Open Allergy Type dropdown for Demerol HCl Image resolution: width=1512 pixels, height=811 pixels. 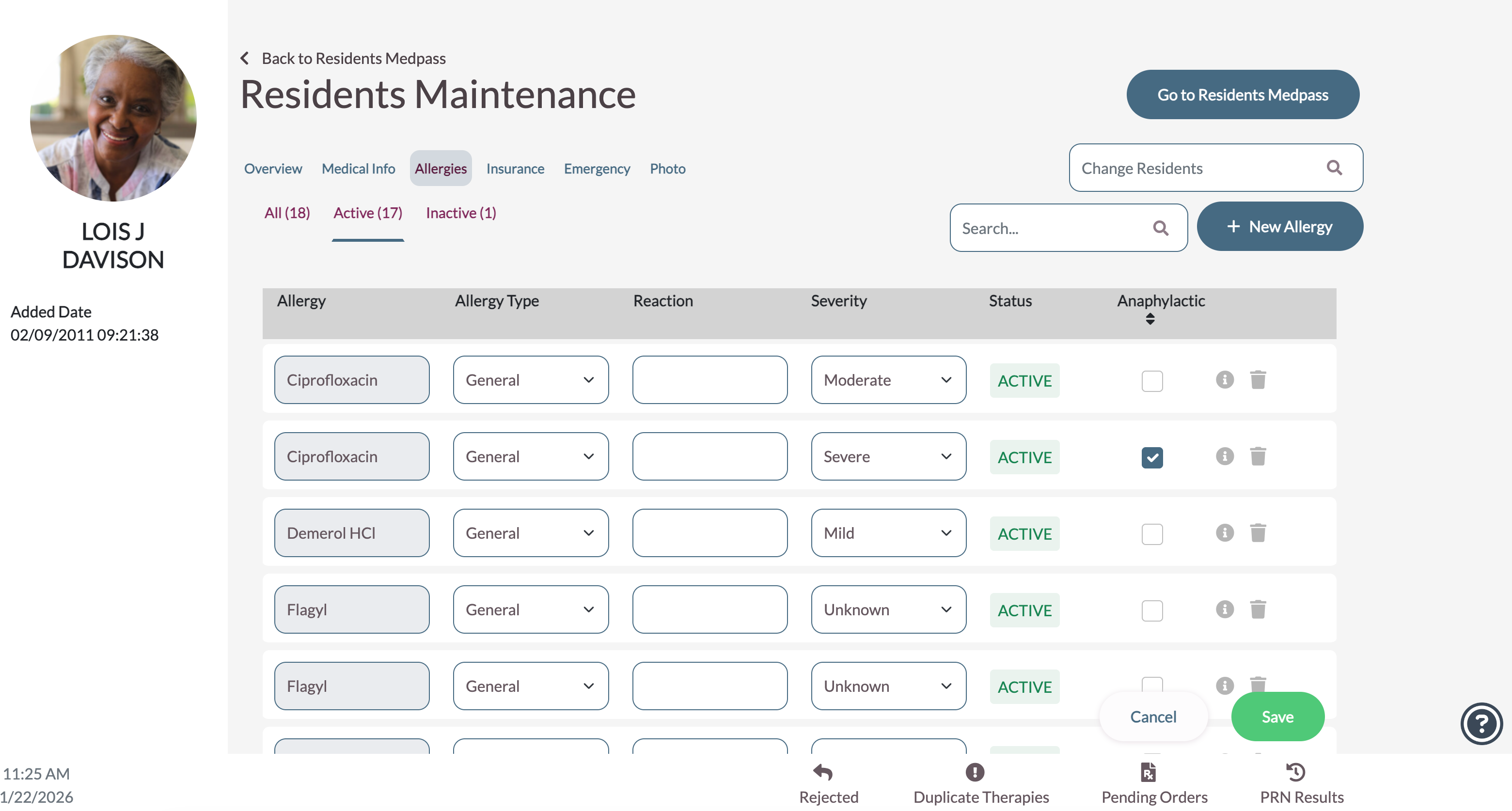530,533
